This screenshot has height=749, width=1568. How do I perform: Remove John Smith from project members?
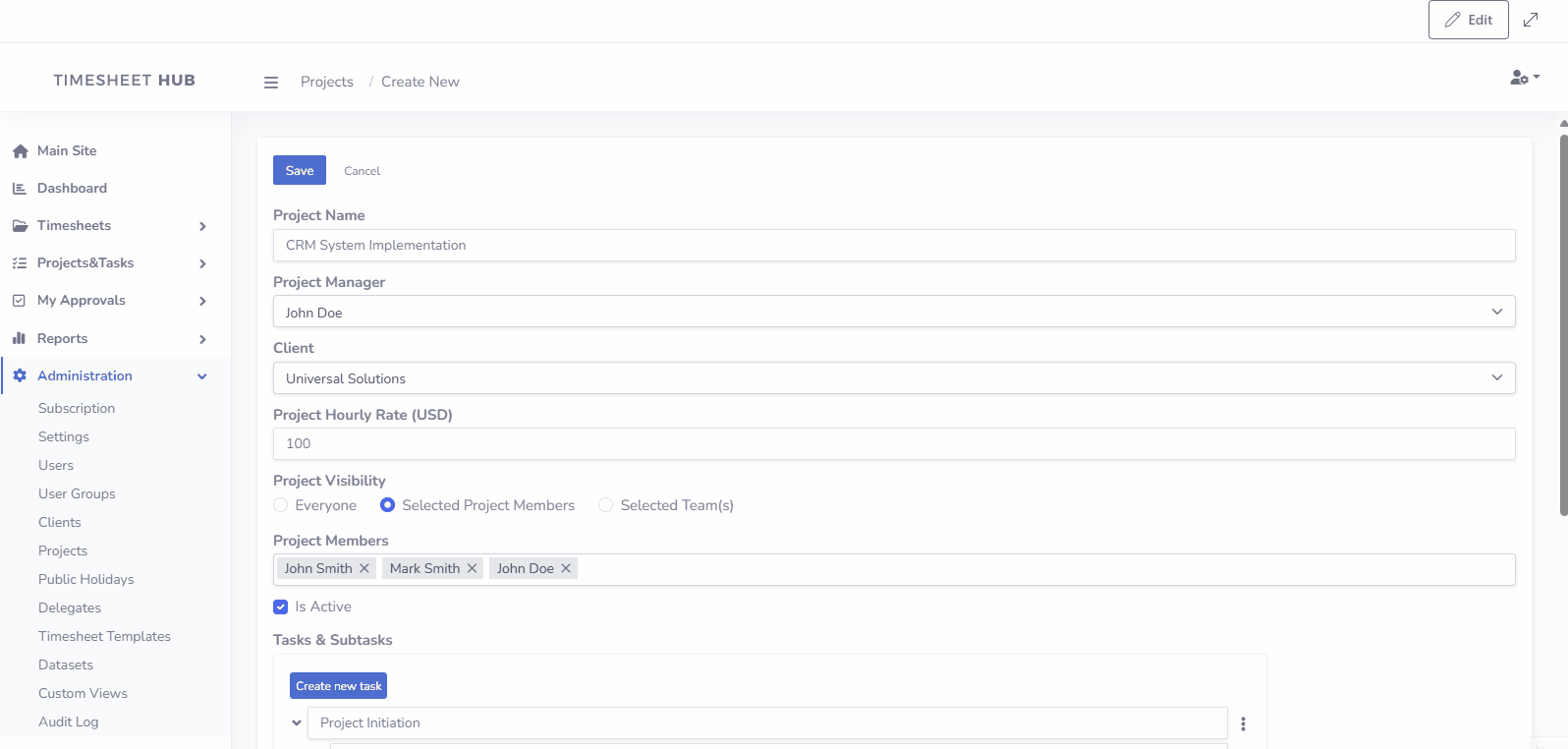[x=364, y=568]
